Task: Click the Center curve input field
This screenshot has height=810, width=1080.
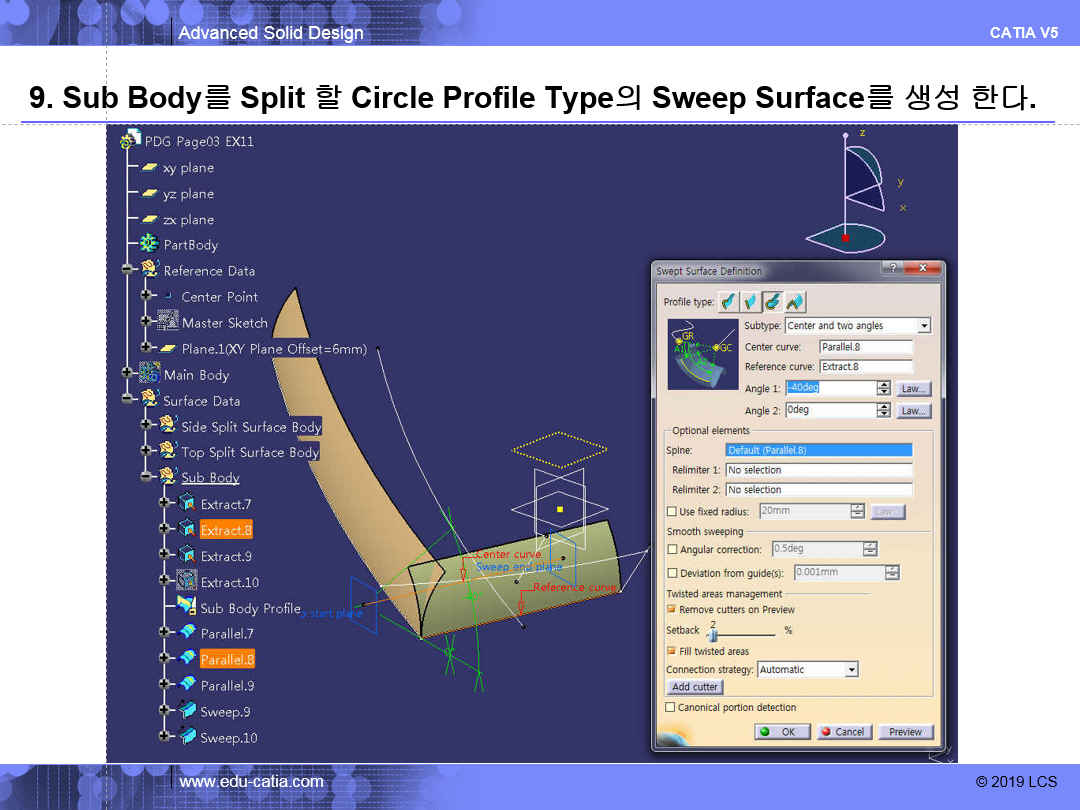Action: [865, 347]
